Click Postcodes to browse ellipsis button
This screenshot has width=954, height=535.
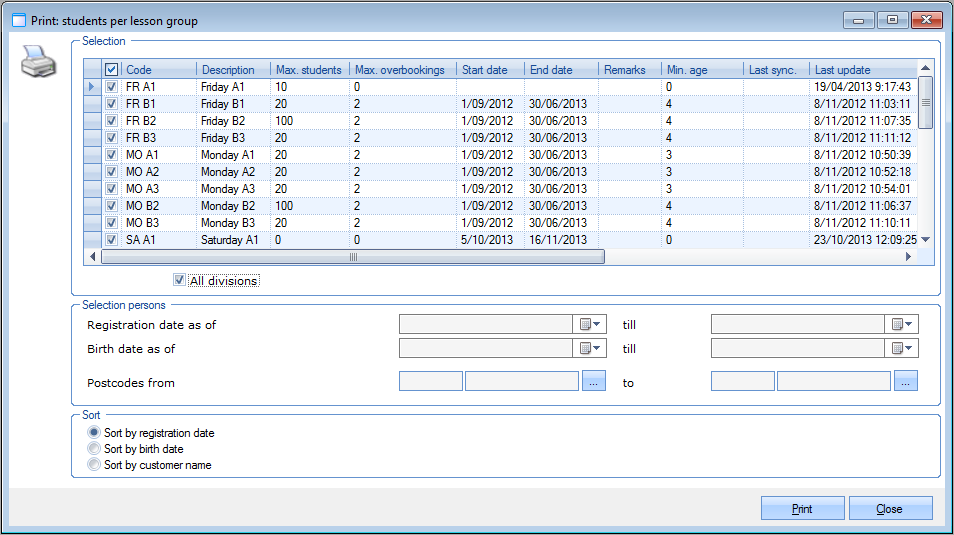click(x=905, y=381)
